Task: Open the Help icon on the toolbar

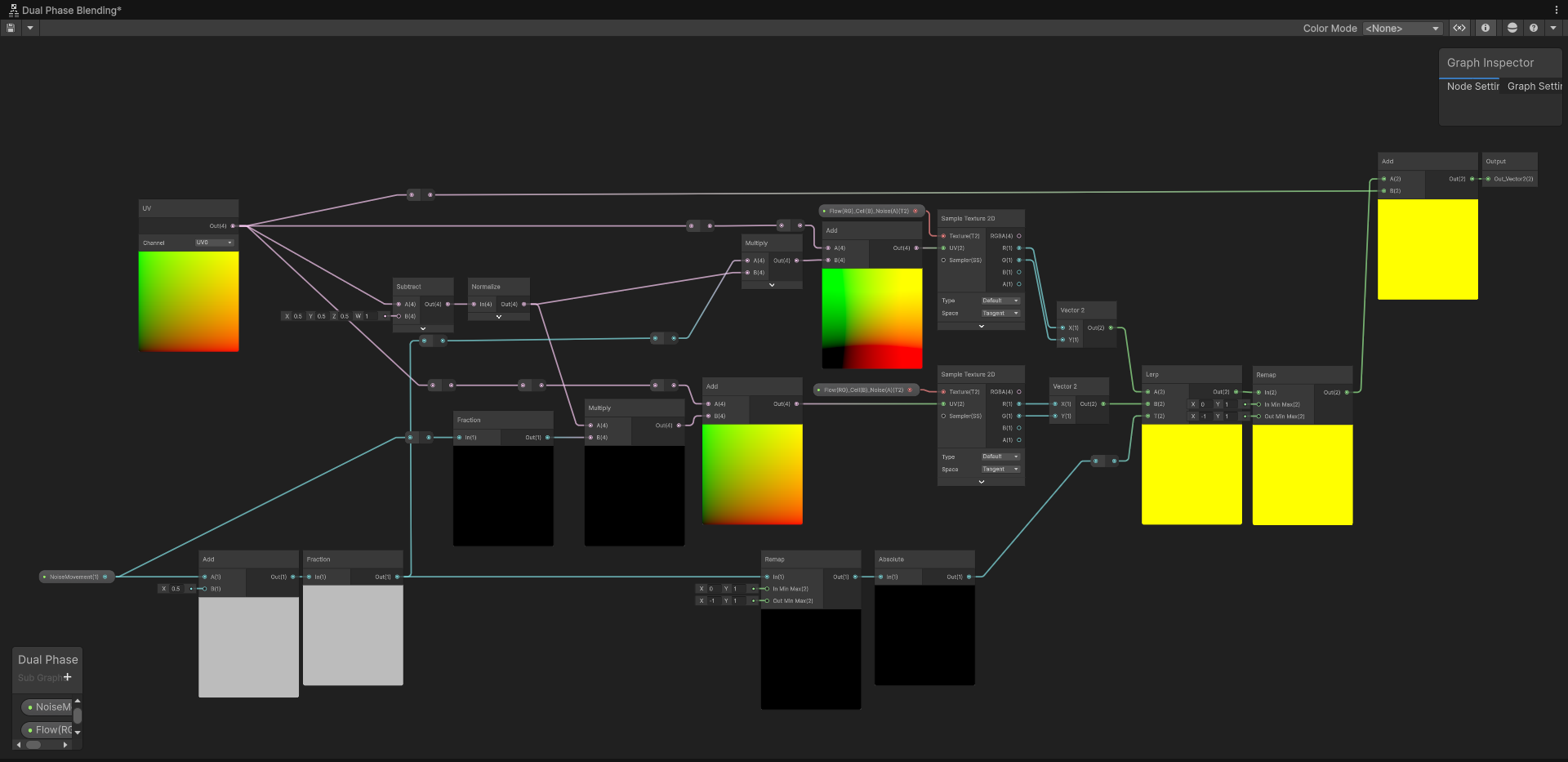Action: [x=1535, y=27]
